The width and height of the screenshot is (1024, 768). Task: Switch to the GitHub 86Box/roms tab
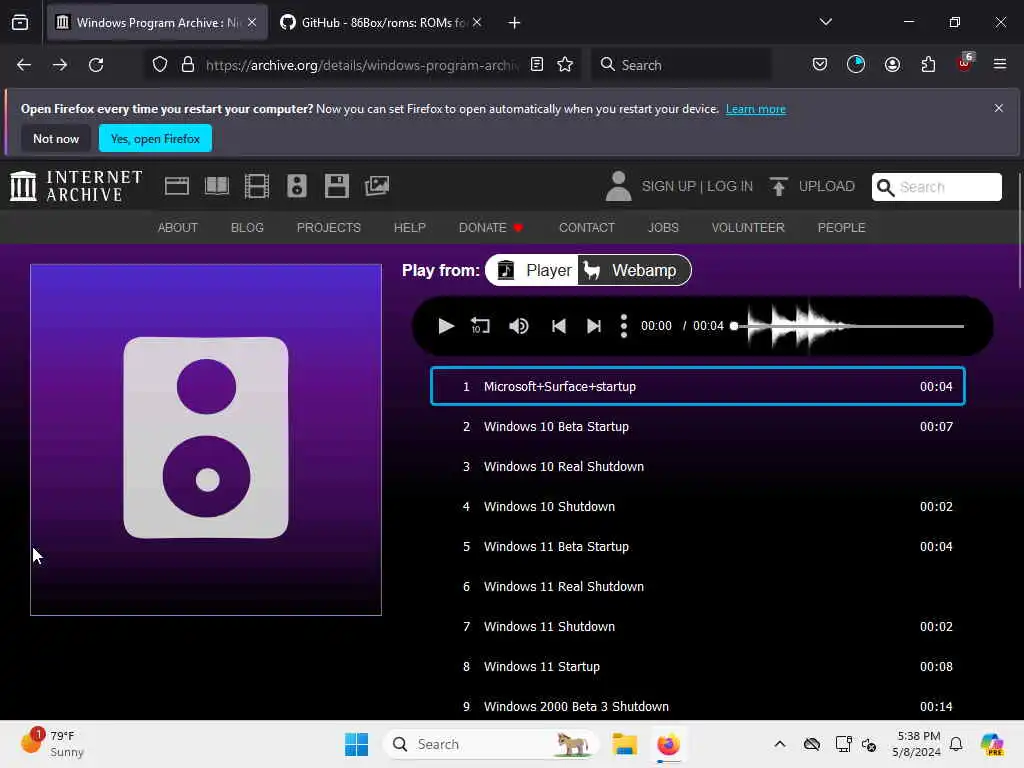pyautogui.click(x=382, y=23)
